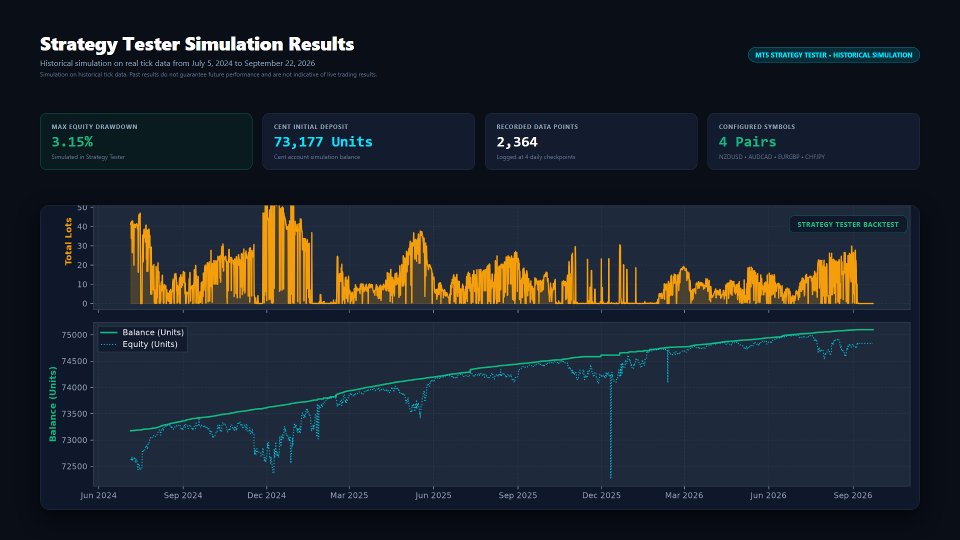Click the past results disclaimer line

[x=209, y=75]
